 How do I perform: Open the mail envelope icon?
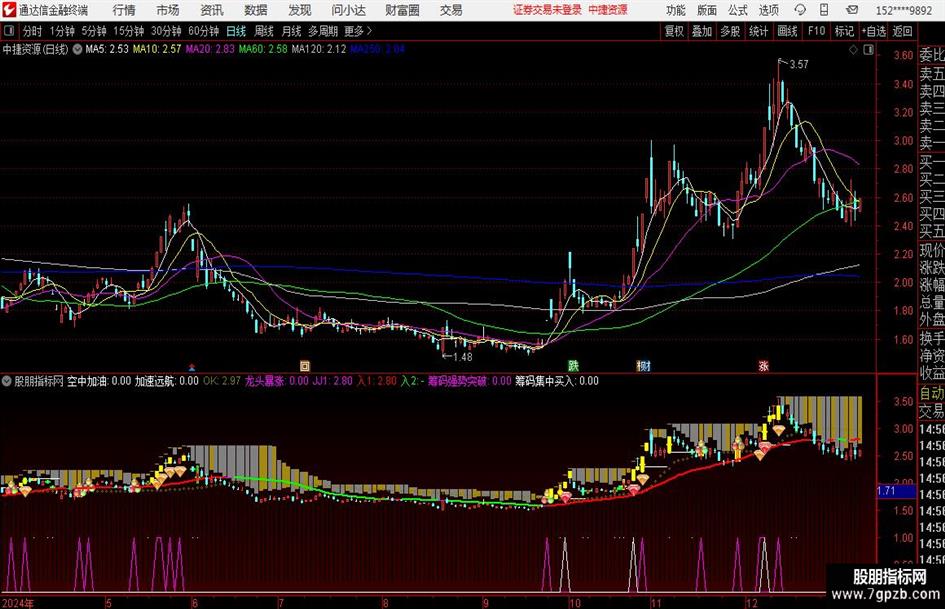852,10
